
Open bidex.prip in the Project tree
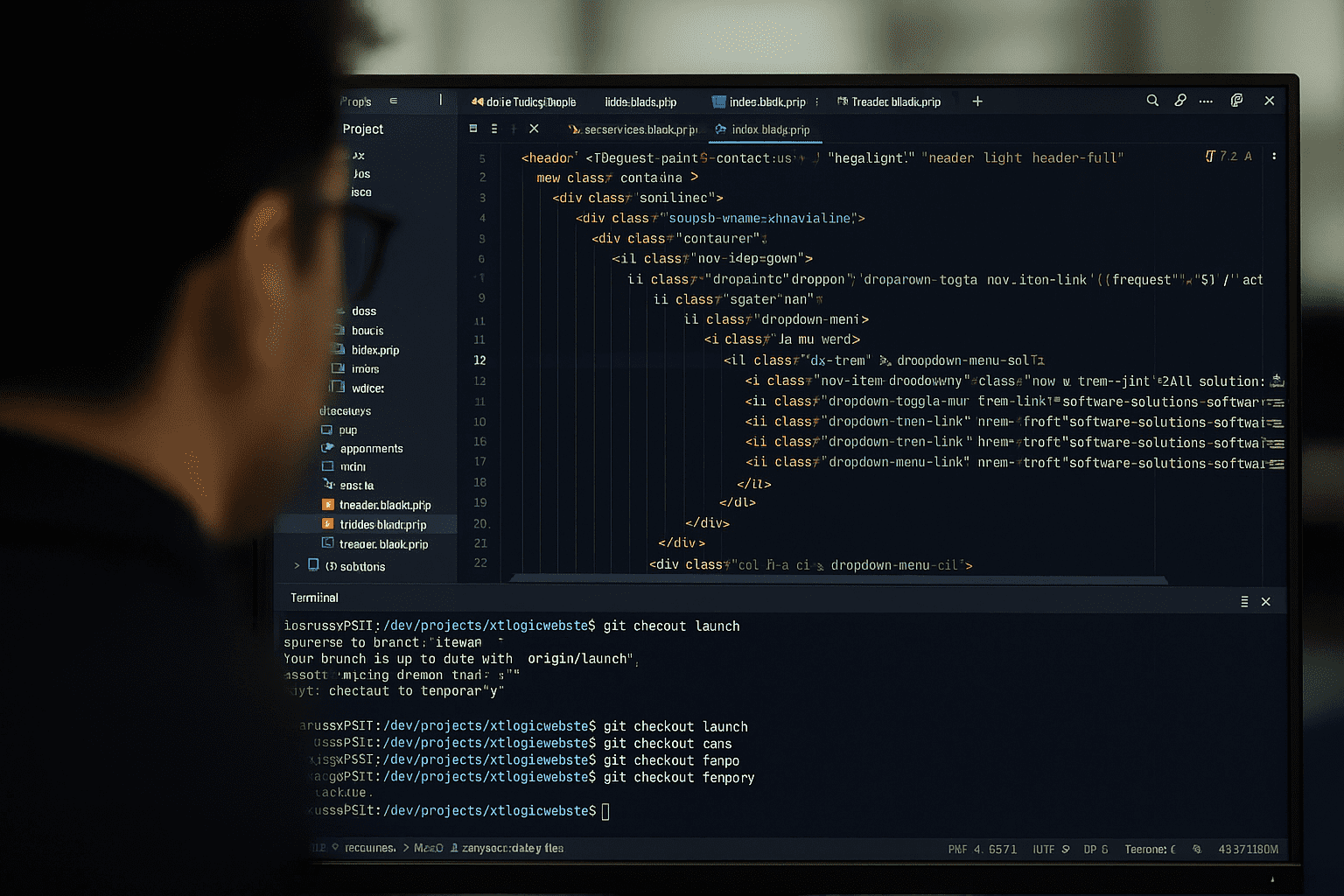375,349
